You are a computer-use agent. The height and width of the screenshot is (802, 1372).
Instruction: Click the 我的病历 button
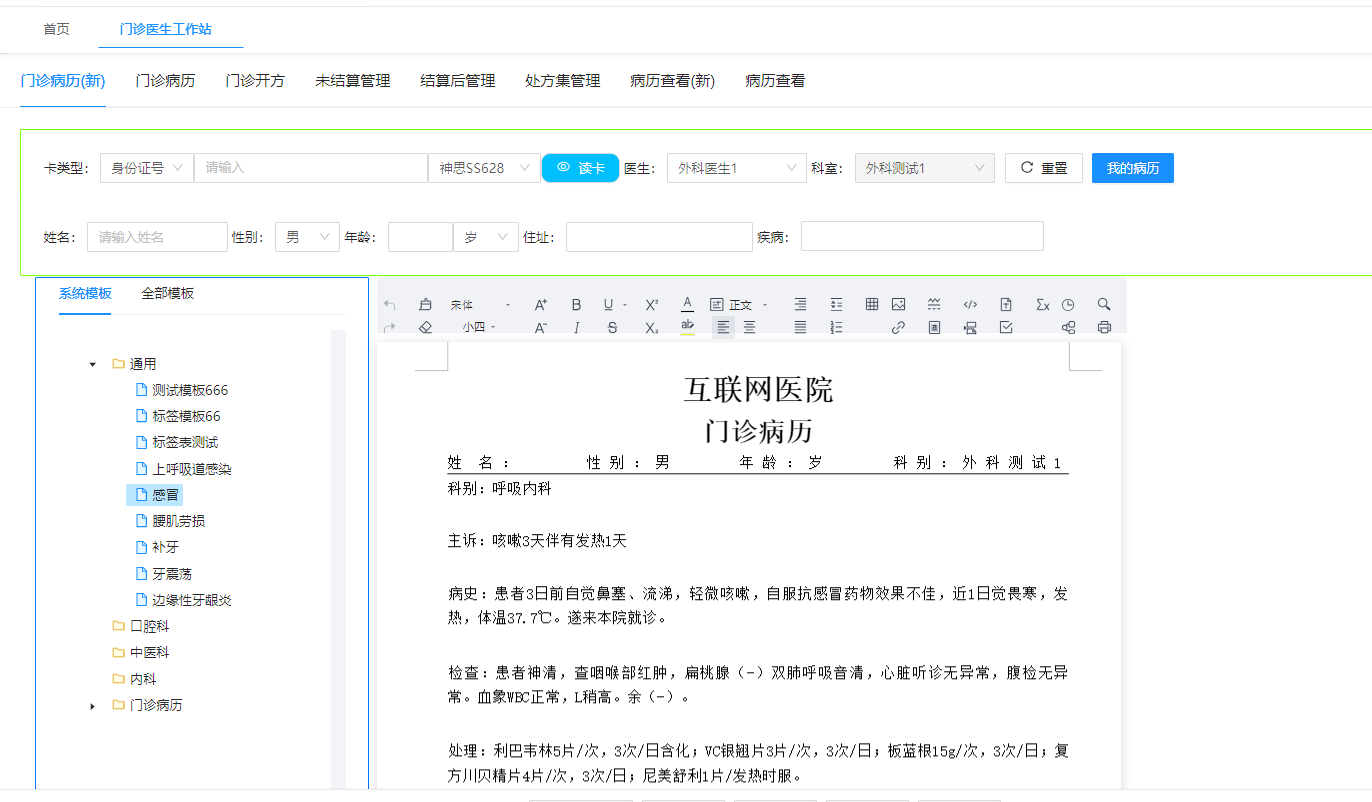(1132, 168)
